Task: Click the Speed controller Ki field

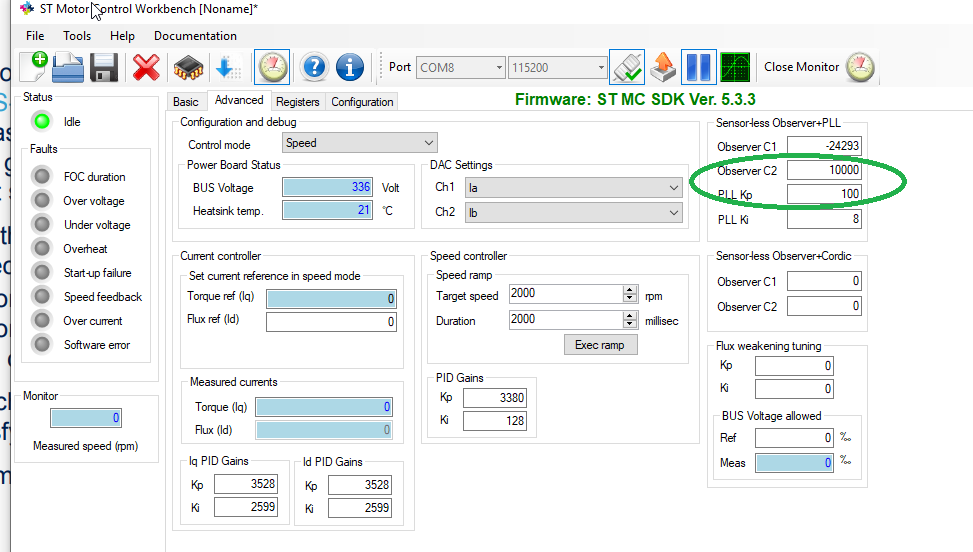Action: pyautogui.click(x=495, y=421)
